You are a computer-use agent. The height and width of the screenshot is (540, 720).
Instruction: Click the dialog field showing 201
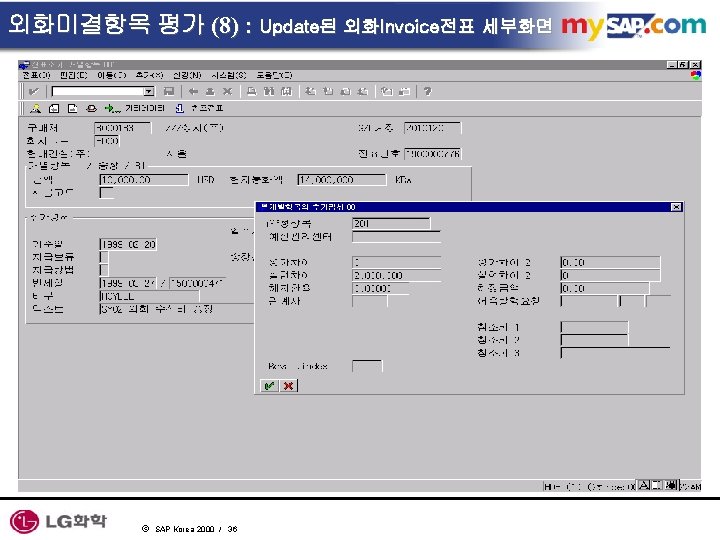tap(391, 224)
